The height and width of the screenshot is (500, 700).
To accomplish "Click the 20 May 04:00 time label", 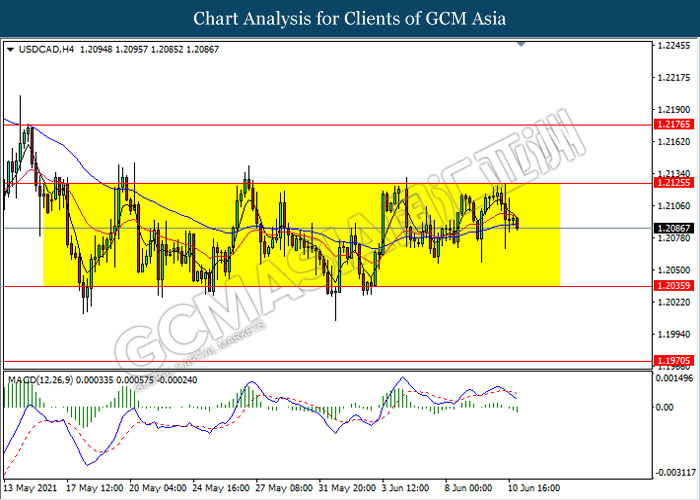I will click(x=158, y=488).
